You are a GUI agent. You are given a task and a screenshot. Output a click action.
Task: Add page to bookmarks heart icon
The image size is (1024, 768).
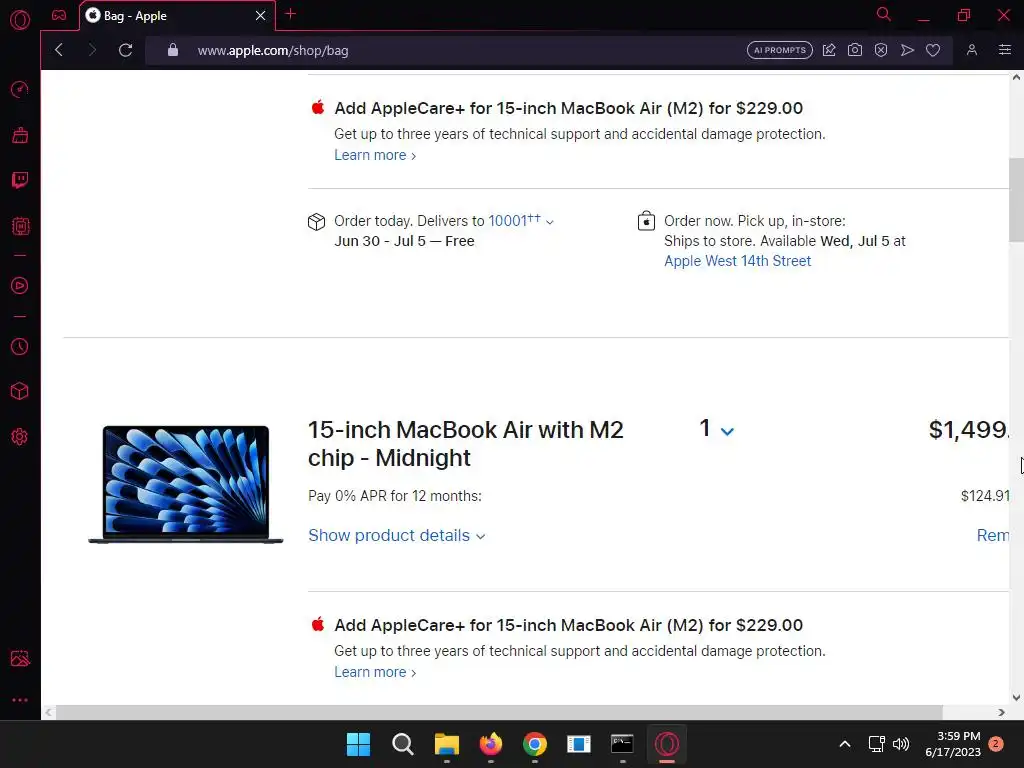click(933, 50)
